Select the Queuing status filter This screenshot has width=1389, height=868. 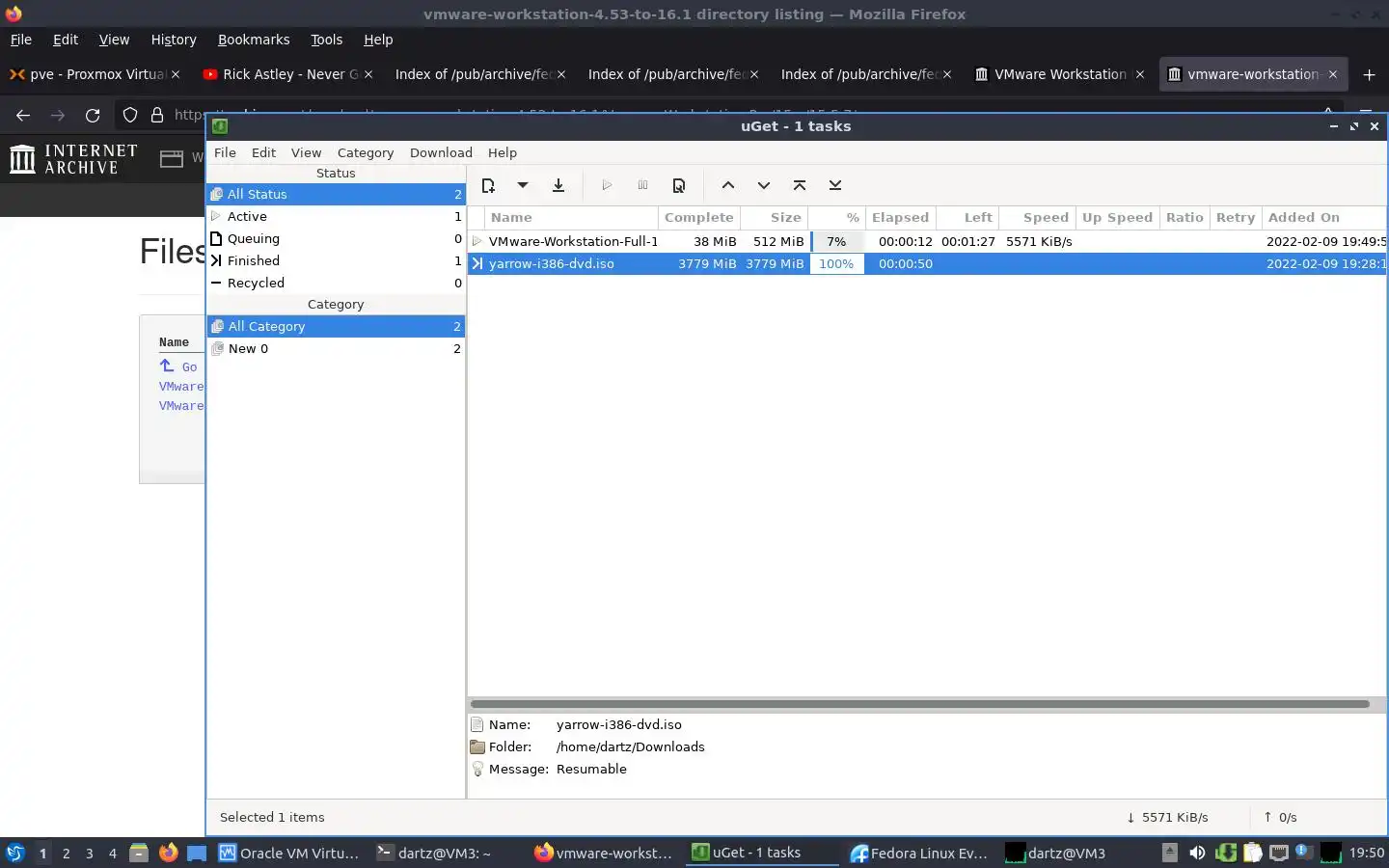336,238
